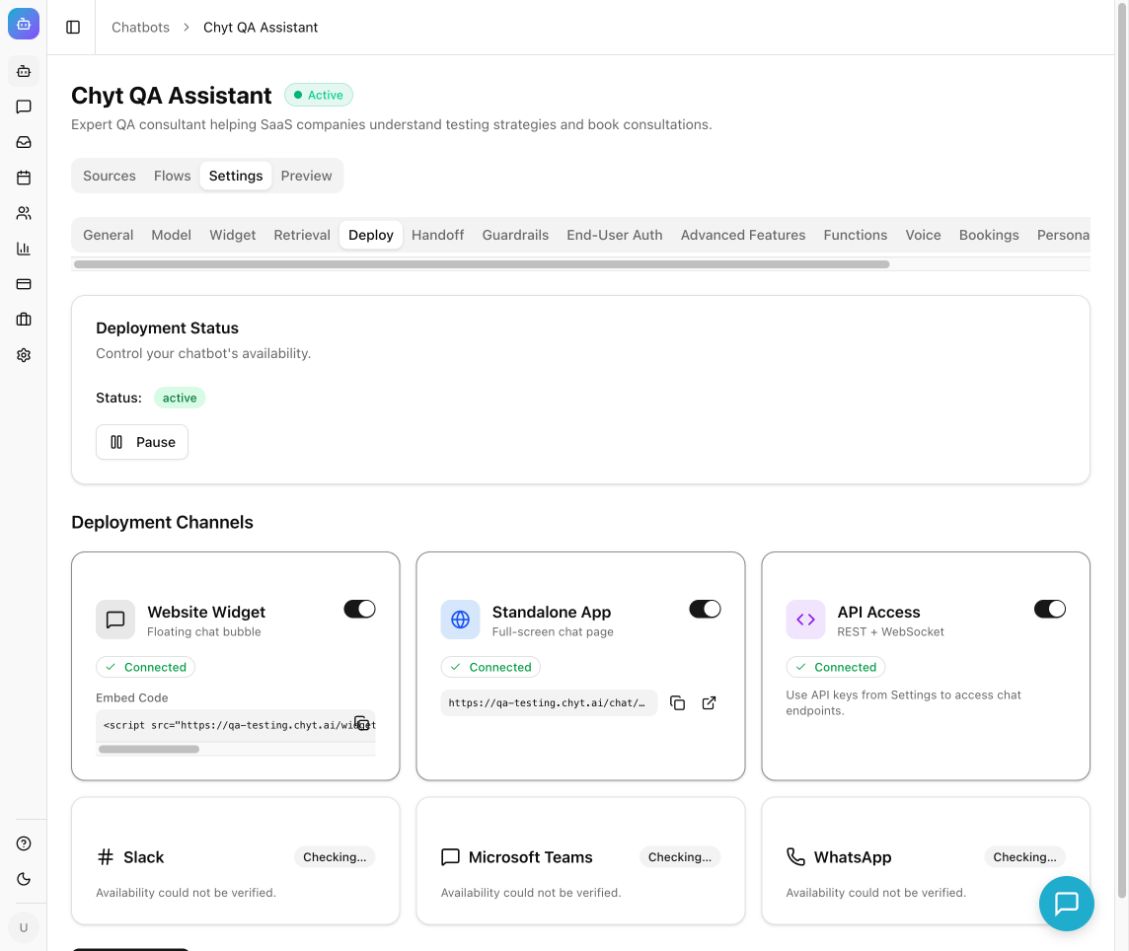
Task: Open the analytics bar chart sidebar icon
Action: pyautogui.click(x=24, y=248)
